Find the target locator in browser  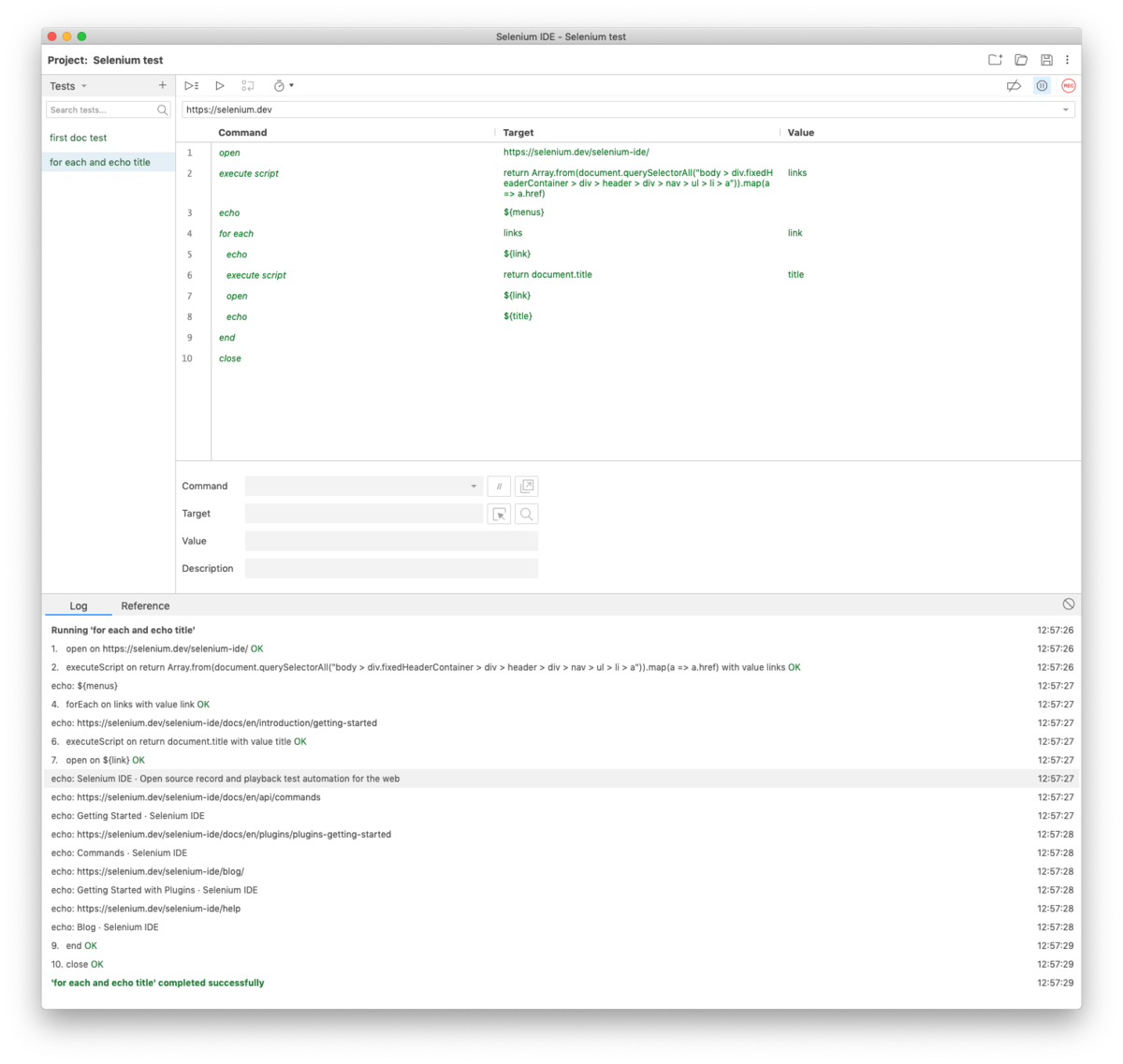point(526,513)
